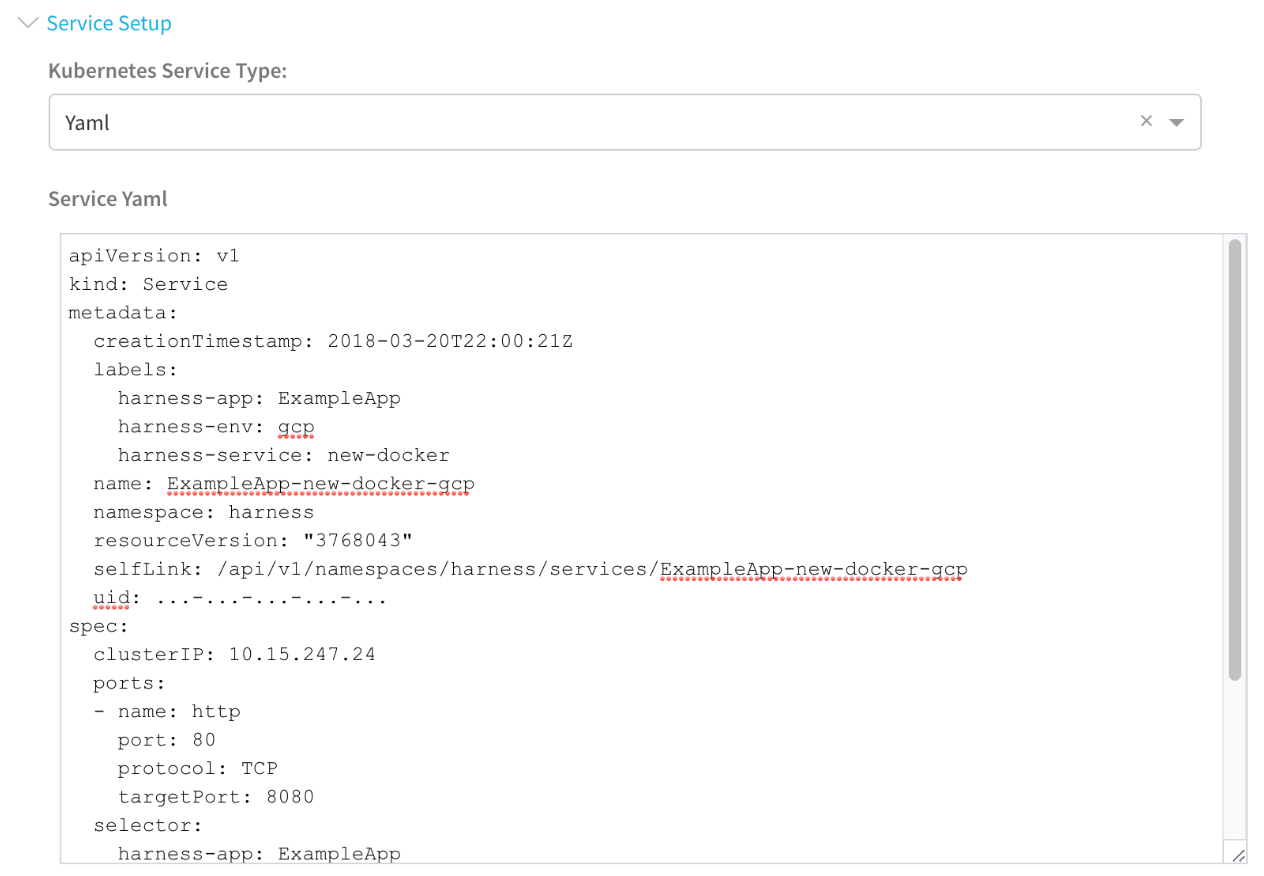Click the 'selector:' line
Image resolution: width=1264 pixels, height=876 pixels.
point(148,826)
